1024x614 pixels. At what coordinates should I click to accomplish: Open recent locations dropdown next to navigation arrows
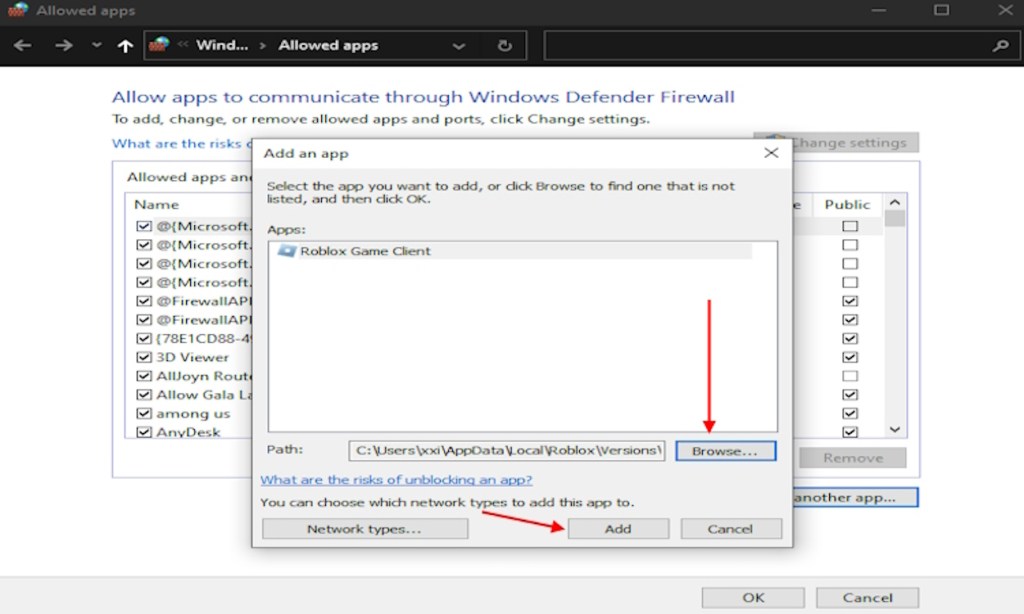[95, 45]
